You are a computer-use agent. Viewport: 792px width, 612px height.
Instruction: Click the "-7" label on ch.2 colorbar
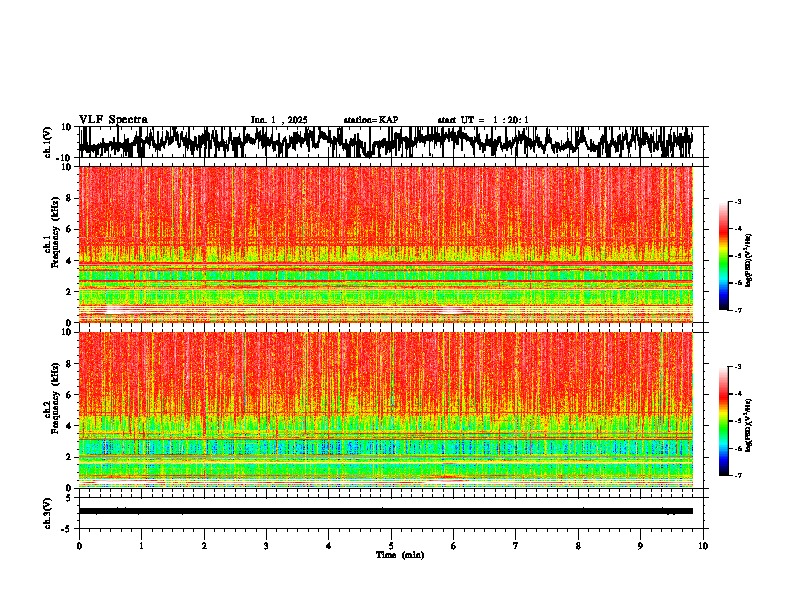[738, 475]
